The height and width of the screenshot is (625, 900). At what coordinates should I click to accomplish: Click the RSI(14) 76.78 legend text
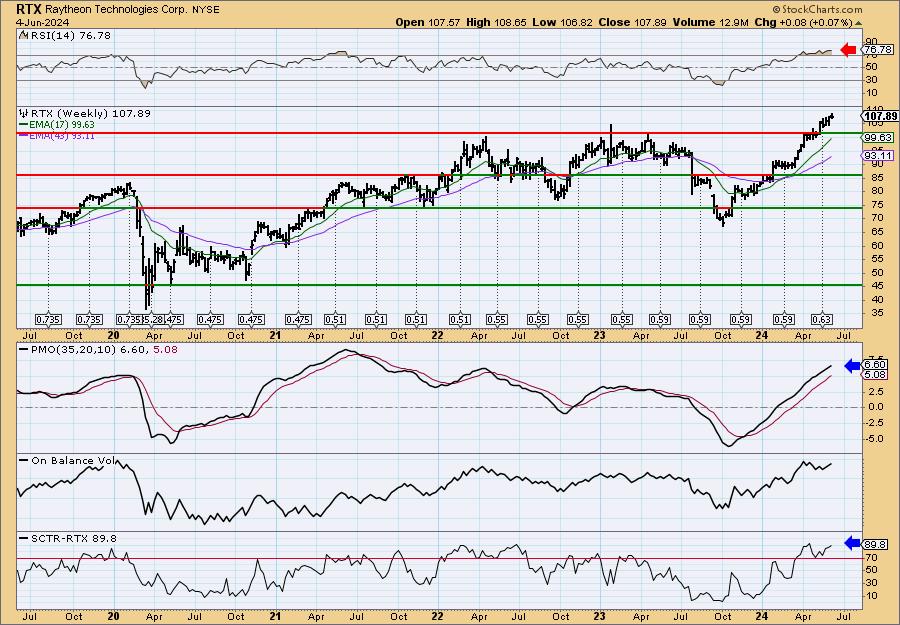[69, 35]
